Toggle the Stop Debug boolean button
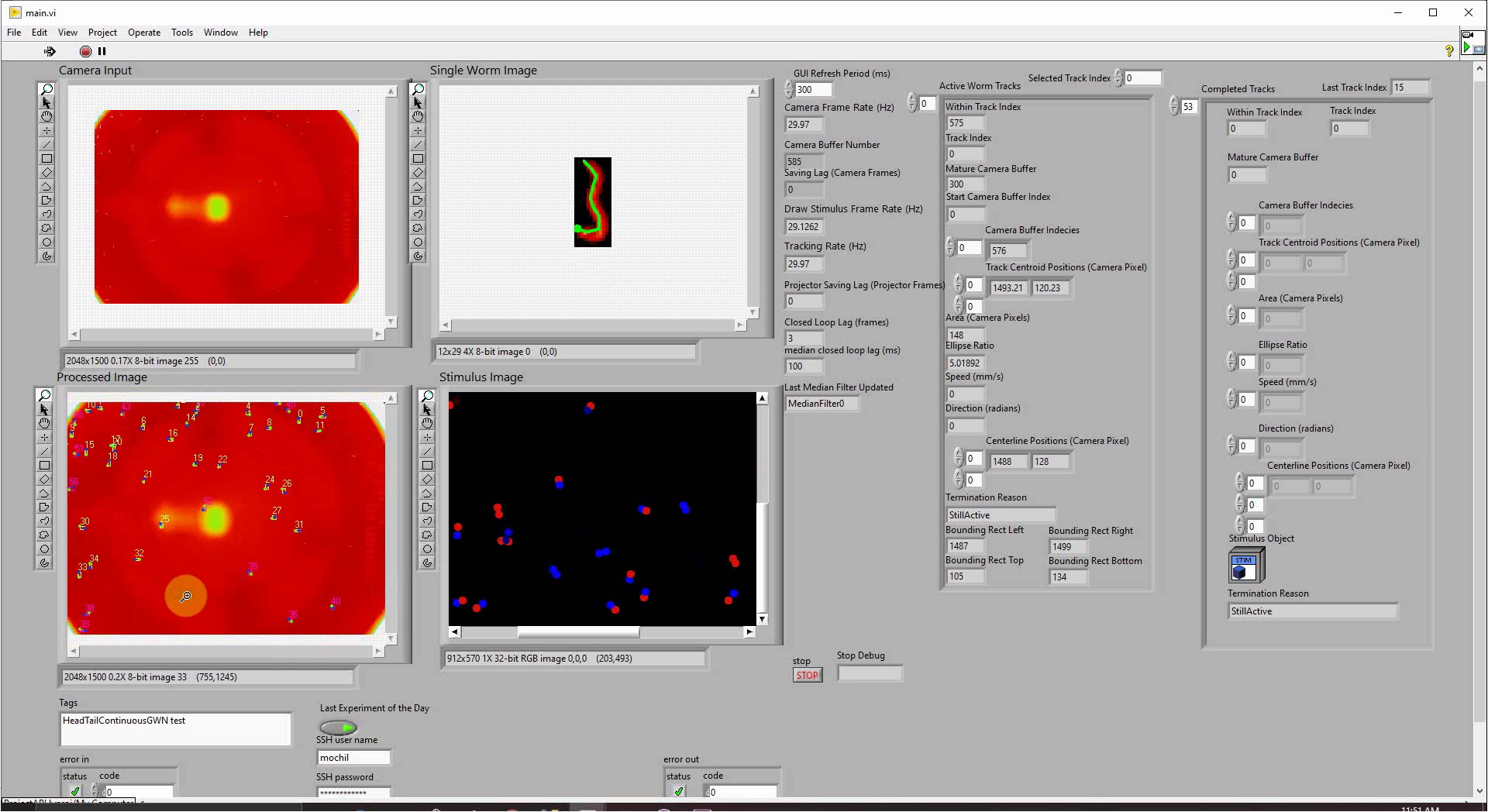Image resolution: width=1488 pixels, height=812 pixels. tap(870, 674)
